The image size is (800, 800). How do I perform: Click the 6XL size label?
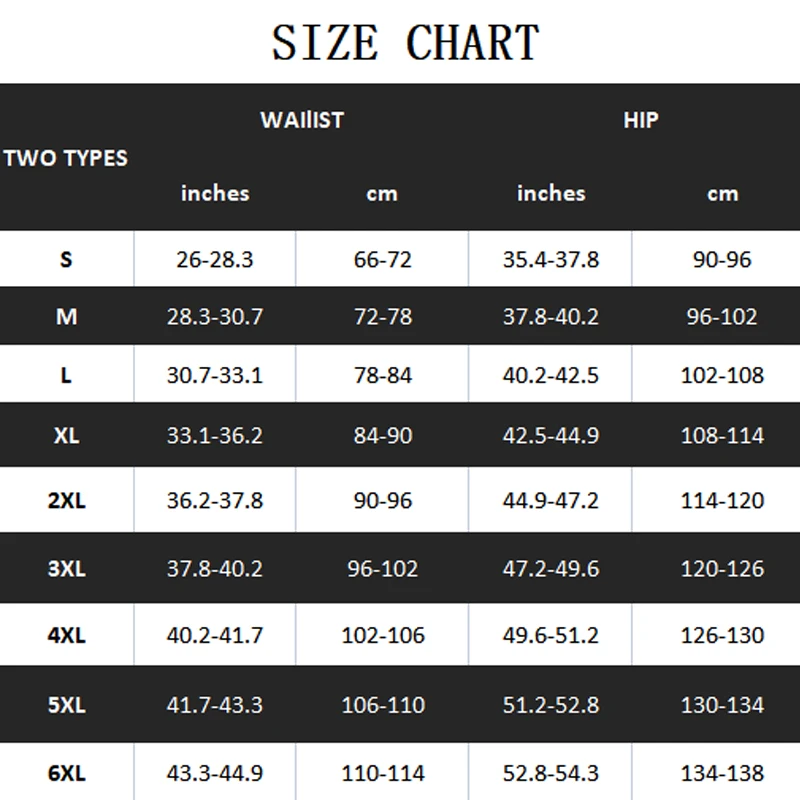tap(66, 773)
